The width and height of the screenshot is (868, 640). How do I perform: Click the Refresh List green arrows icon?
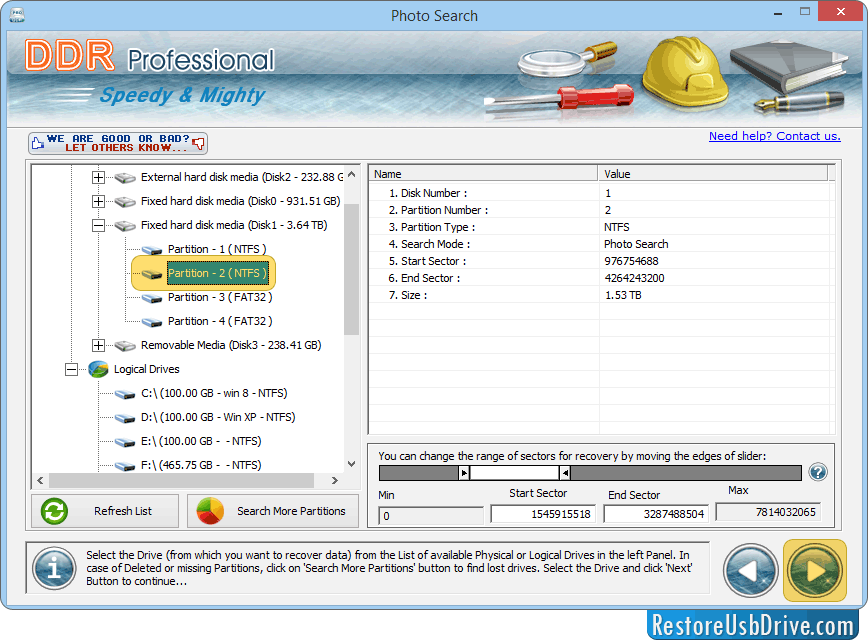(x=54, y=511)
